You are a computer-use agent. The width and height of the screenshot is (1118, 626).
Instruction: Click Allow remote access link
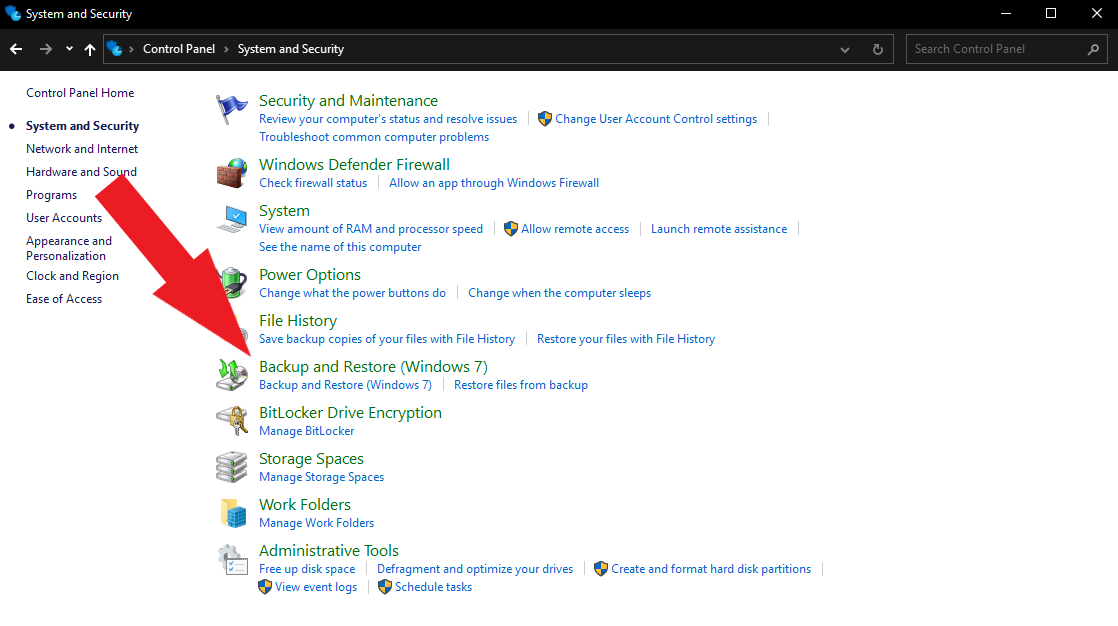coord(575,229)
